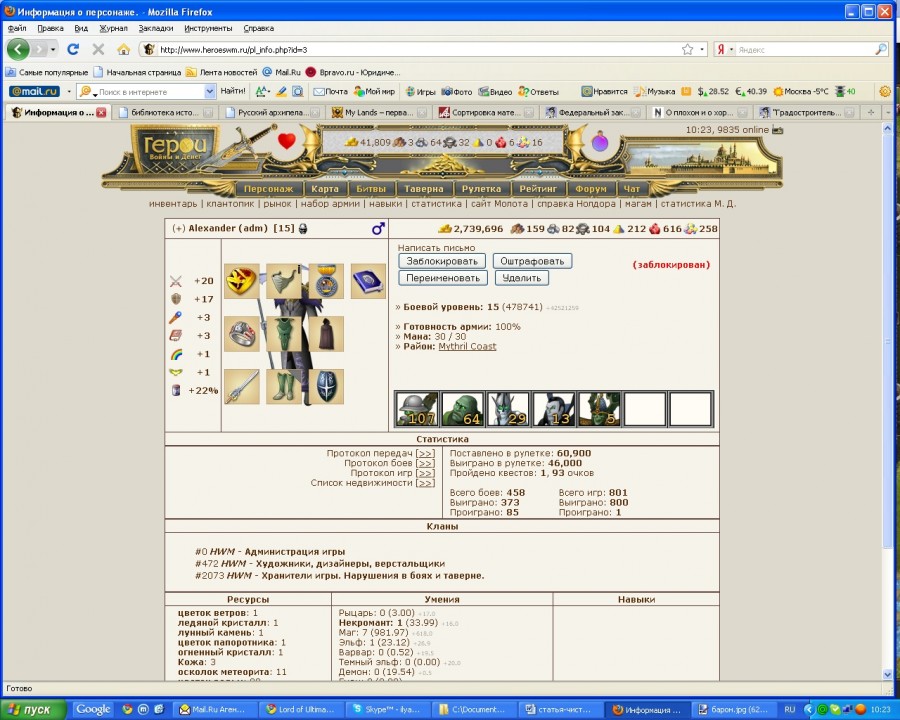Click the Оштрафовать button
Image resolution: width=900 pixels, height=720 pixels.
point(532,261)
